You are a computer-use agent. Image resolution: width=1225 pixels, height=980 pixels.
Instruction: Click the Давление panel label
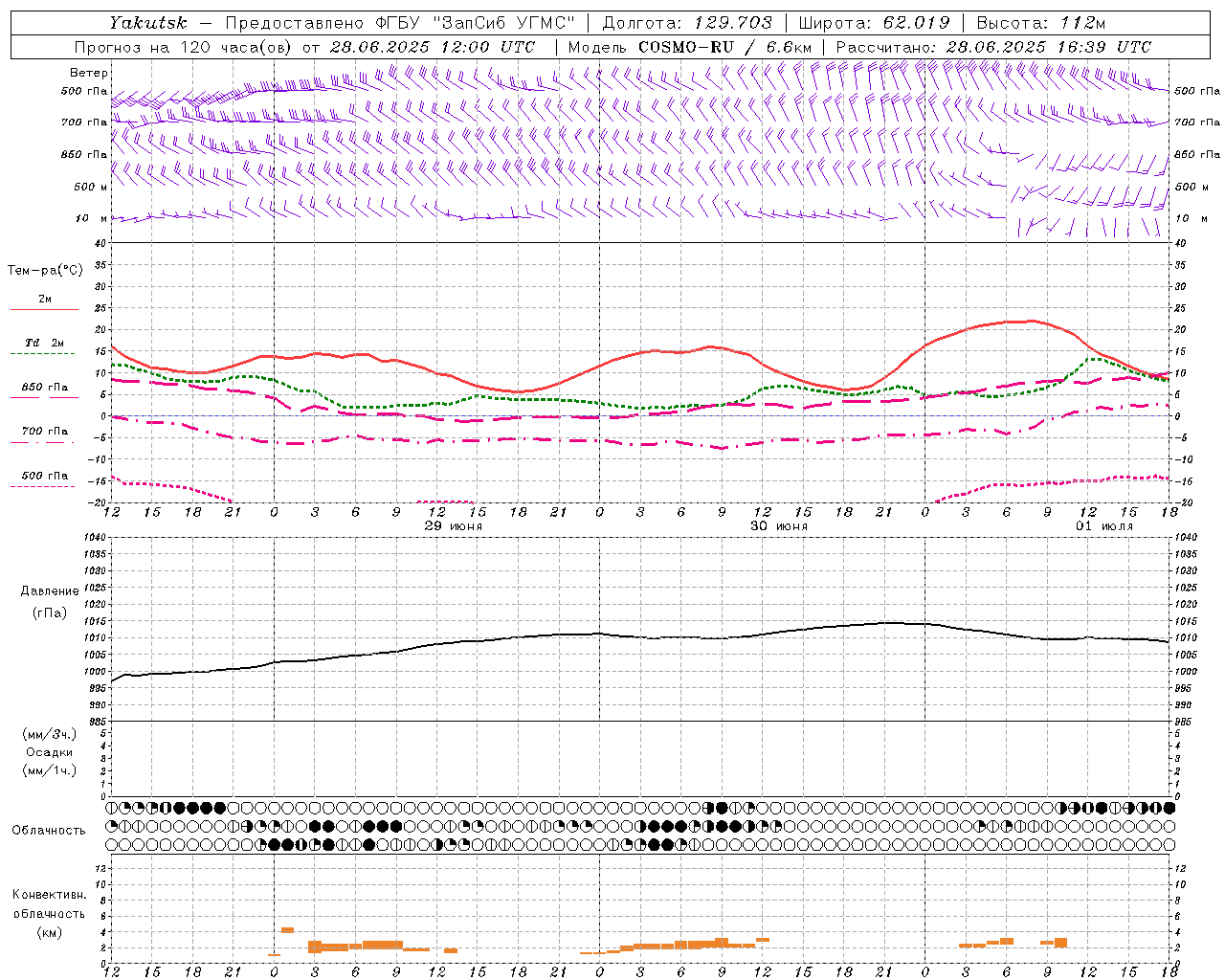49,591
